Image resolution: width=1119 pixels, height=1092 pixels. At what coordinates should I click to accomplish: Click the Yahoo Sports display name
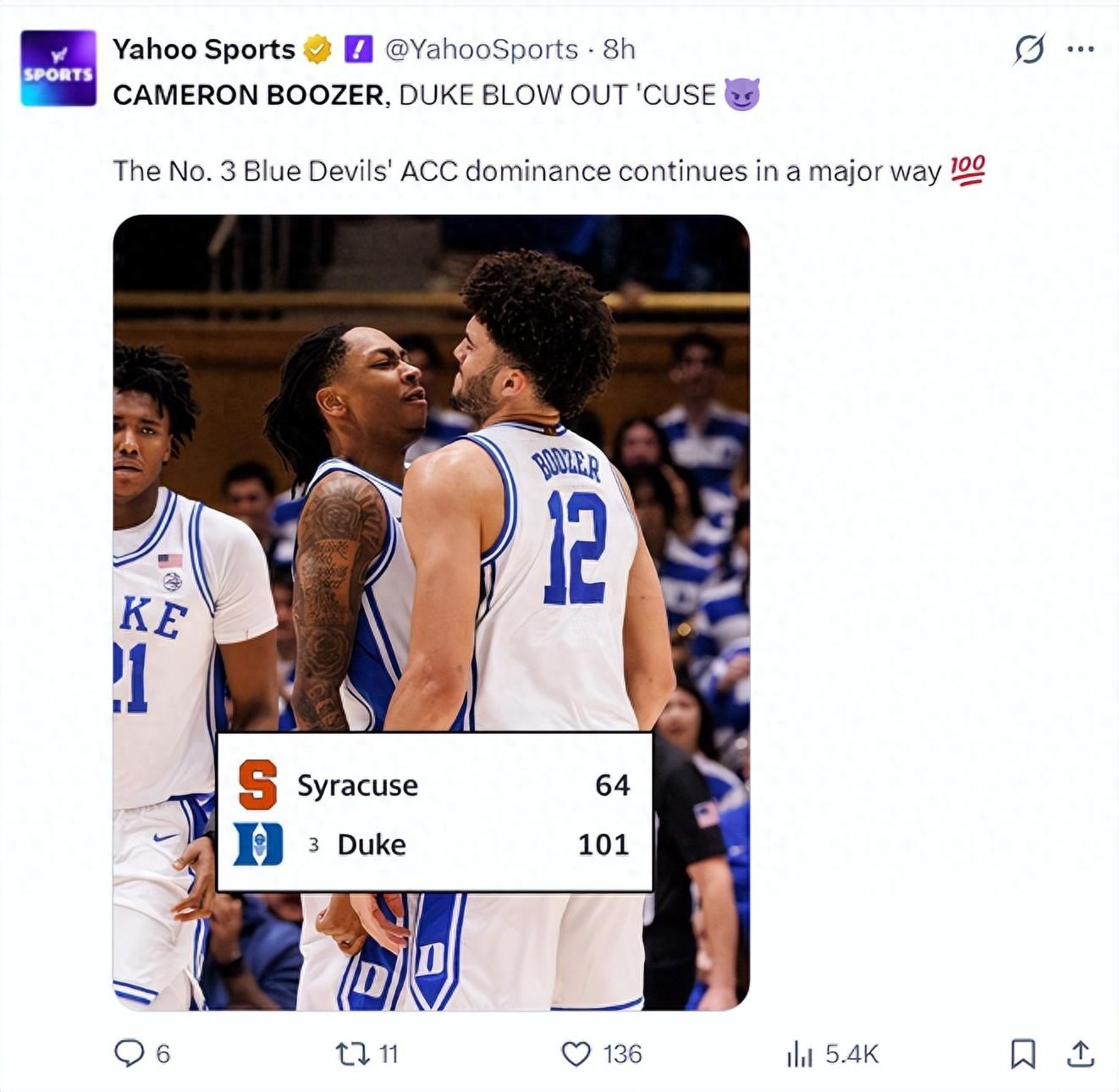(x=203, y=50)
